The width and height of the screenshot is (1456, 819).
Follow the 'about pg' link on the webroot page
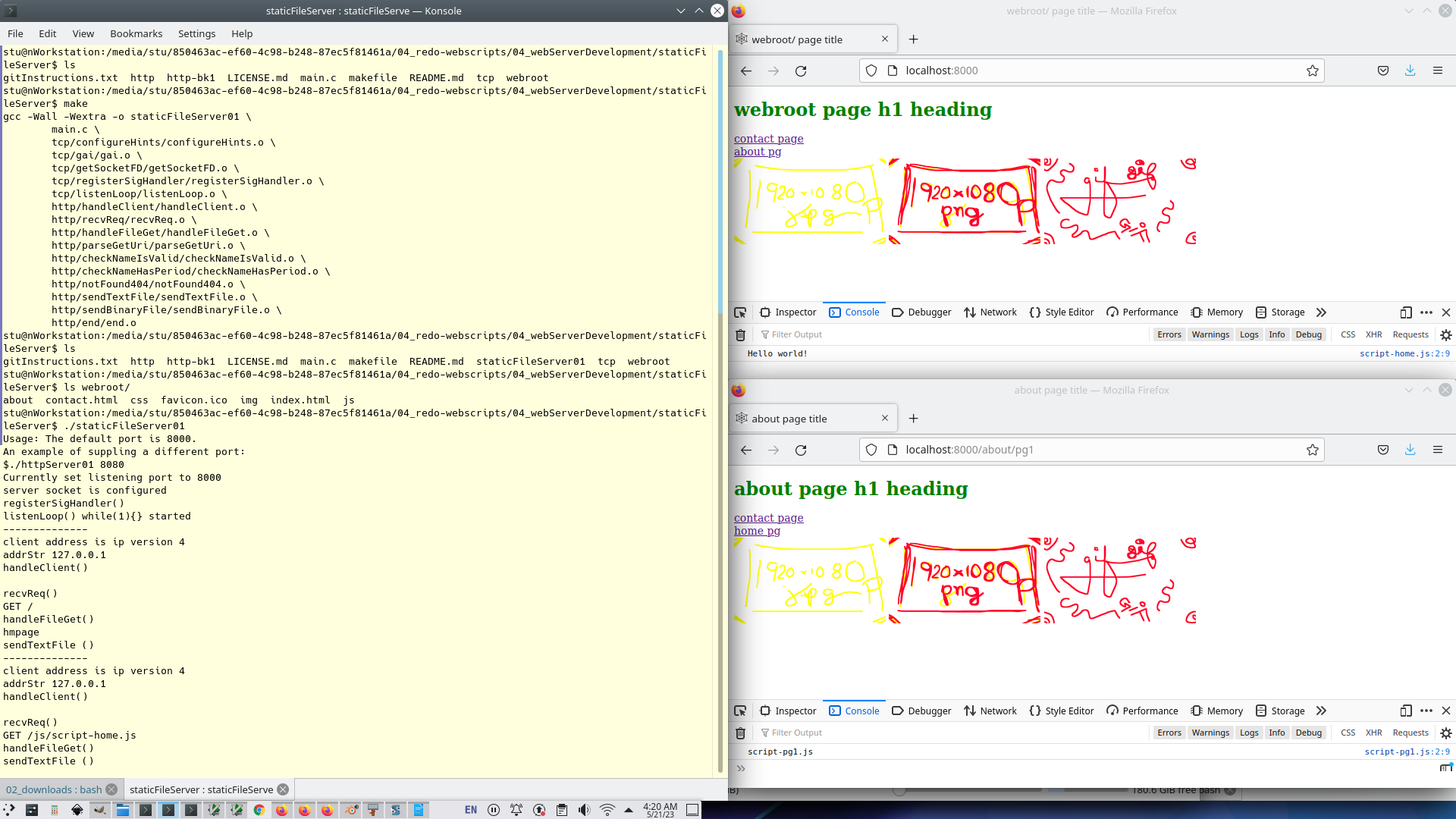(x=757, y=152)
